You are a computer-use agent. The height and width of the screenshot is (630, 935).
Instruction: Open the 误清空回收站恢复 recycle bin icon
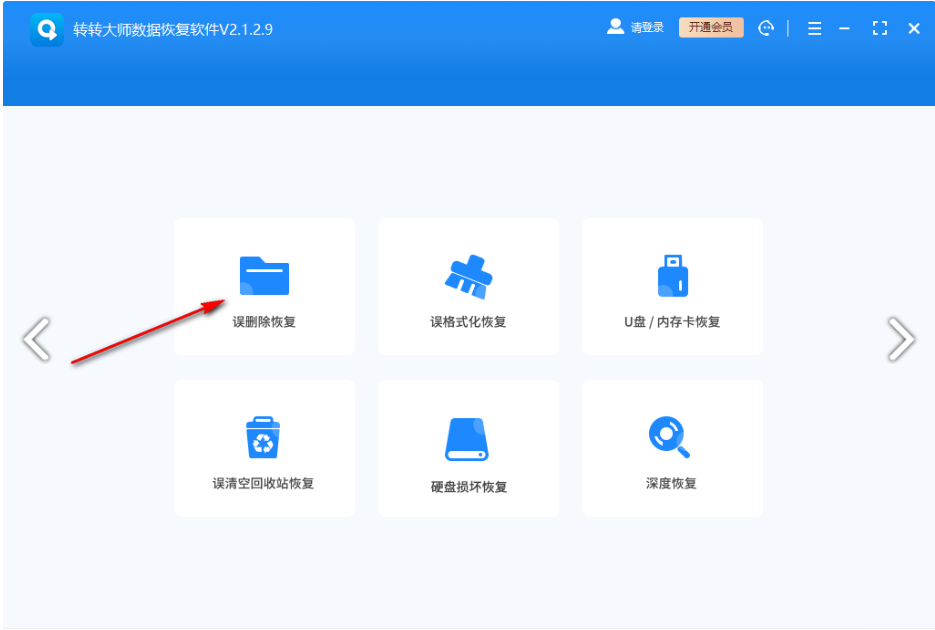tap(263, 437)
